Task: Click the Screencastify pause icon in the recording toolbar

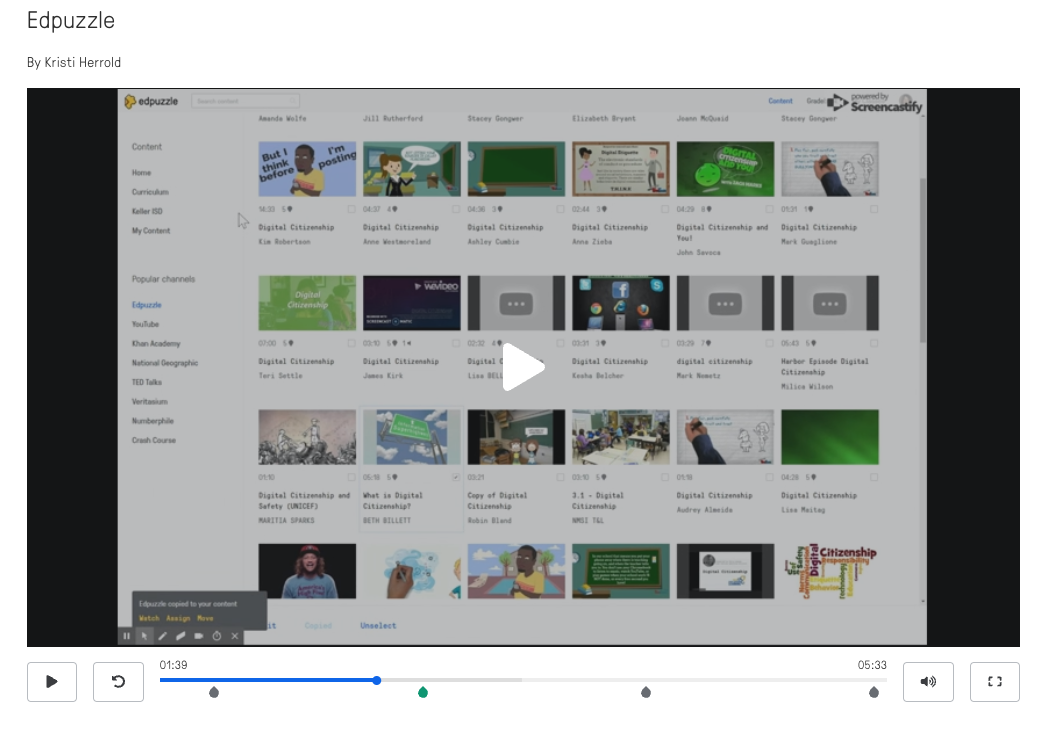Action: pos(127,636)
